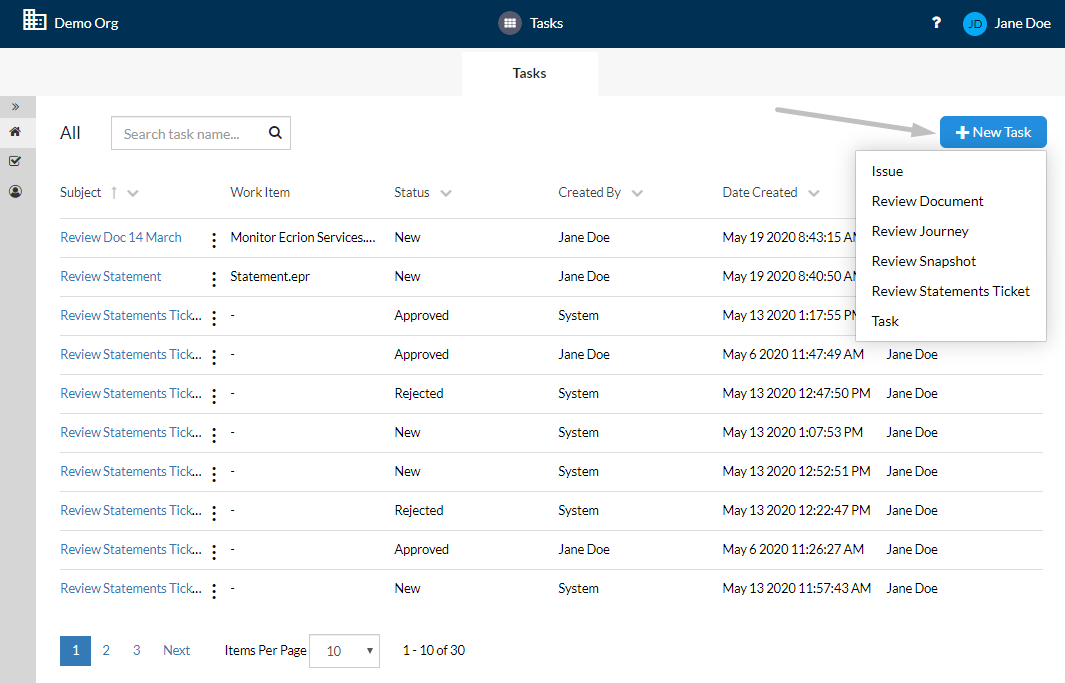Viewport: 1065px width, 683px height.
Task: Open Items Per Page dropdown
Action: click(344, 650)
